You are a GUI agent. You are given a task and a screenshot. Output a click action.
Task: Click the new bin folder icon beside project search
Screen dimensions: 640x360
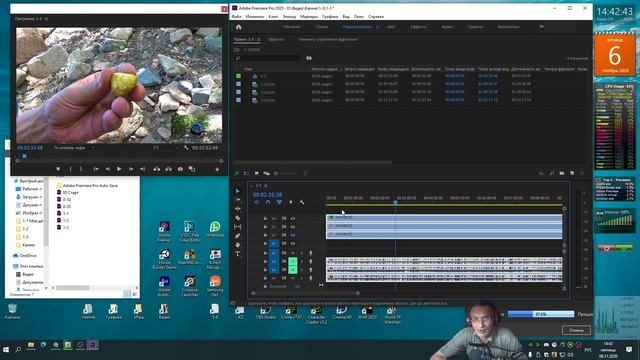309,58
